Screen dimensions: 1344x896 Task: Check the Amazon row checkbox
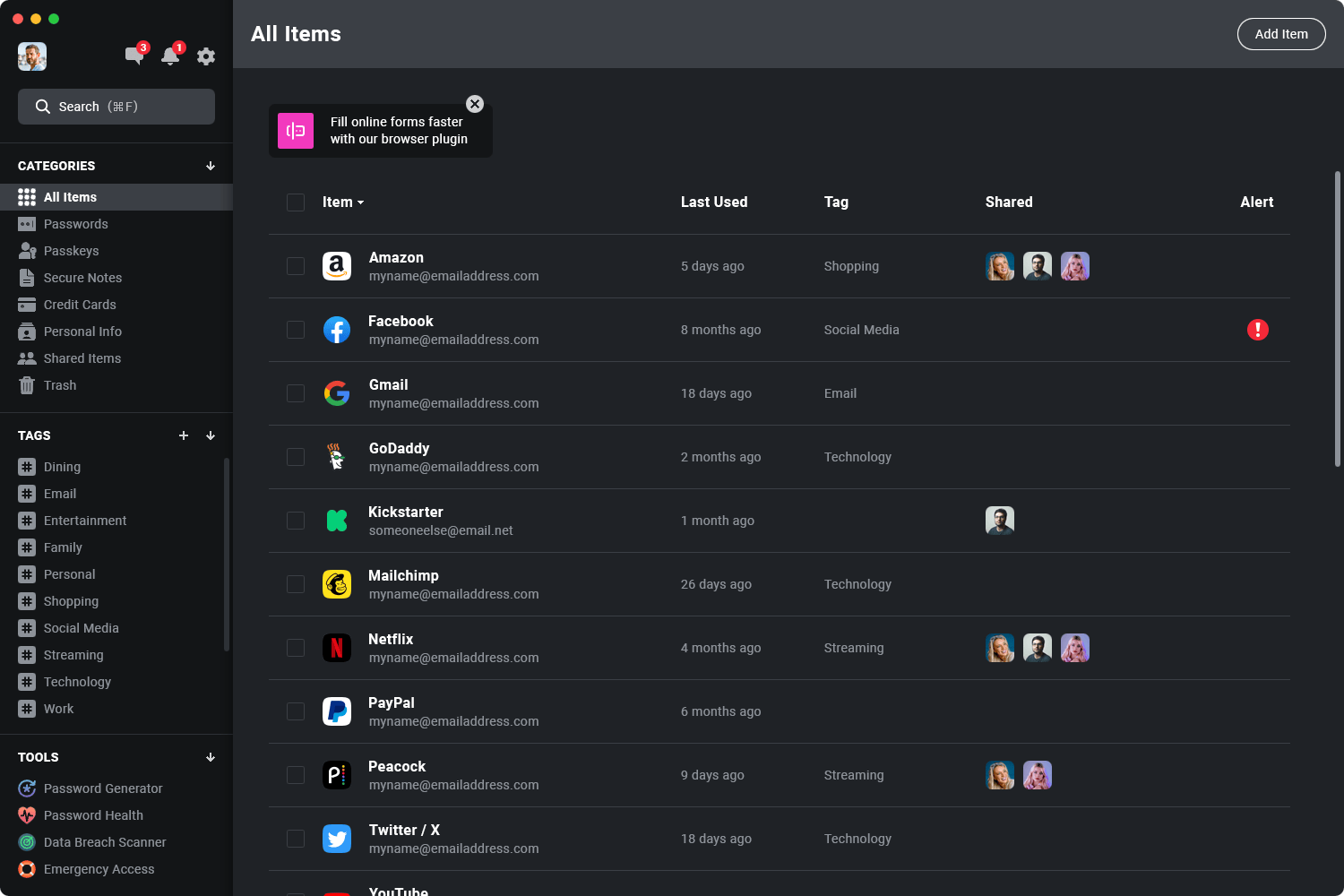tap(296, 266)
